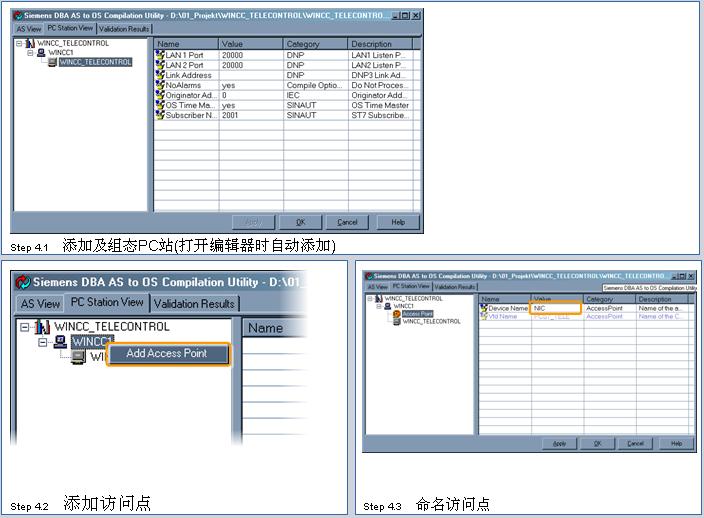Click the Link Address row icon in Step 4.1 window
Image resolution: width=704 pixels, height=518 pixels.
(x=160, y=75)
